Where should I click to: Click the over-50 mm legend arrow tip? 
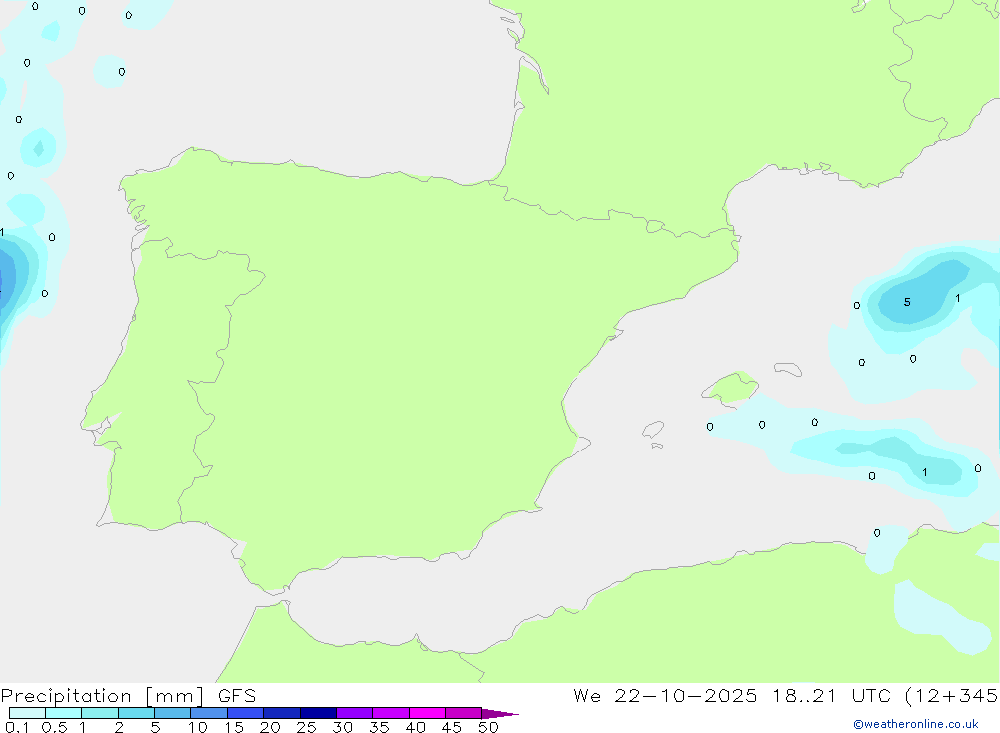point(500,714)
